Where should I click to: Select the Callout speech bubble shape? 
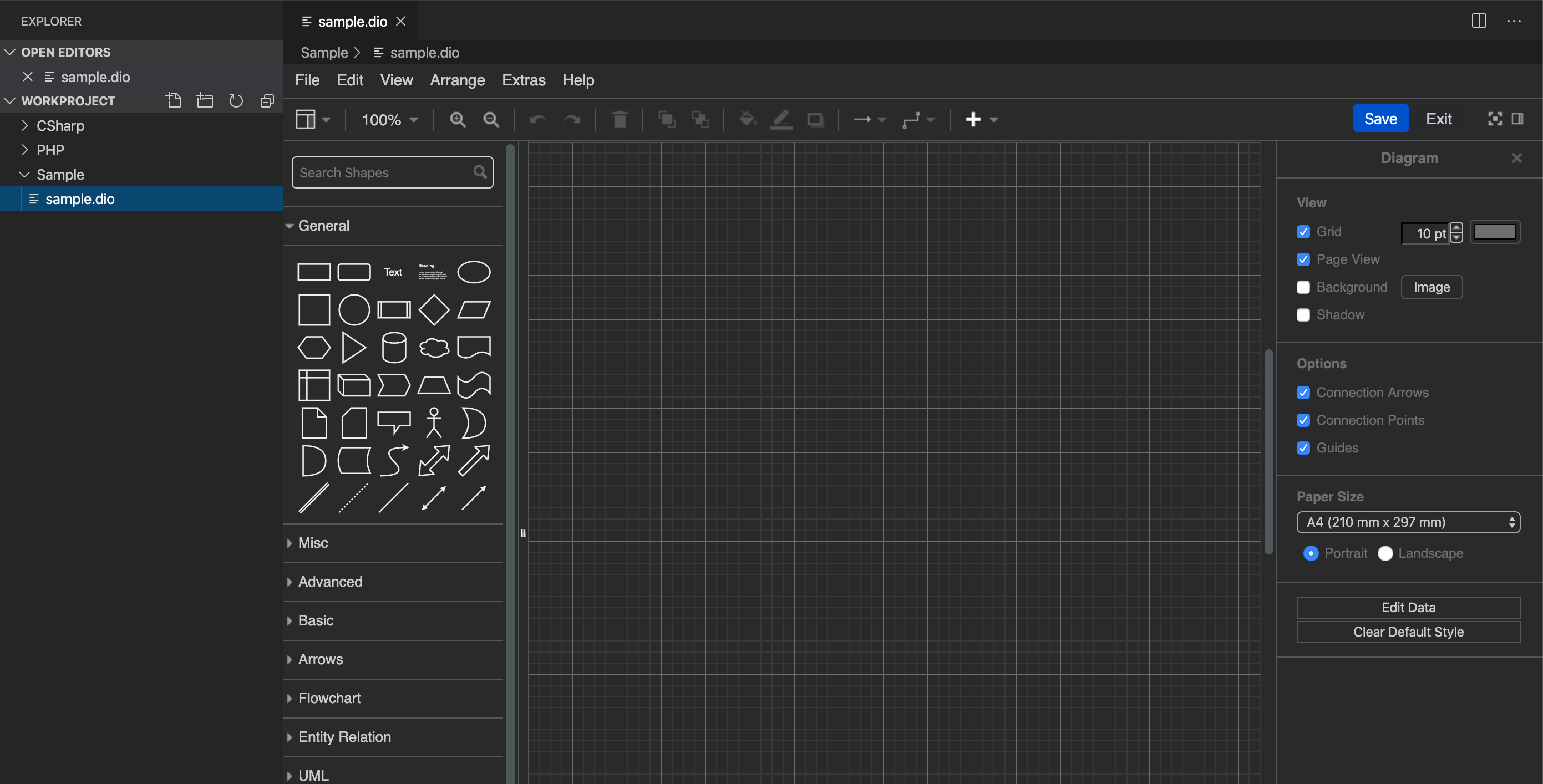coord(394,423)
